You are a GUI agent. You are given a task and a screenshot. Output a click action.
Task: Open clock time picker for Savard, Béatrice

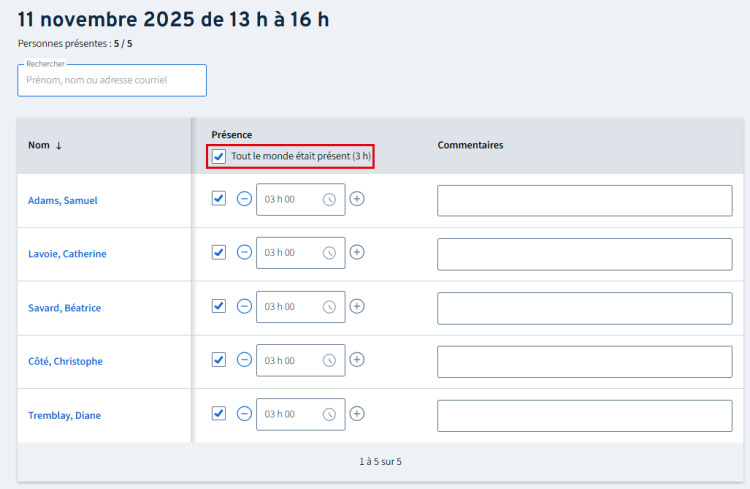pos(329,307)
